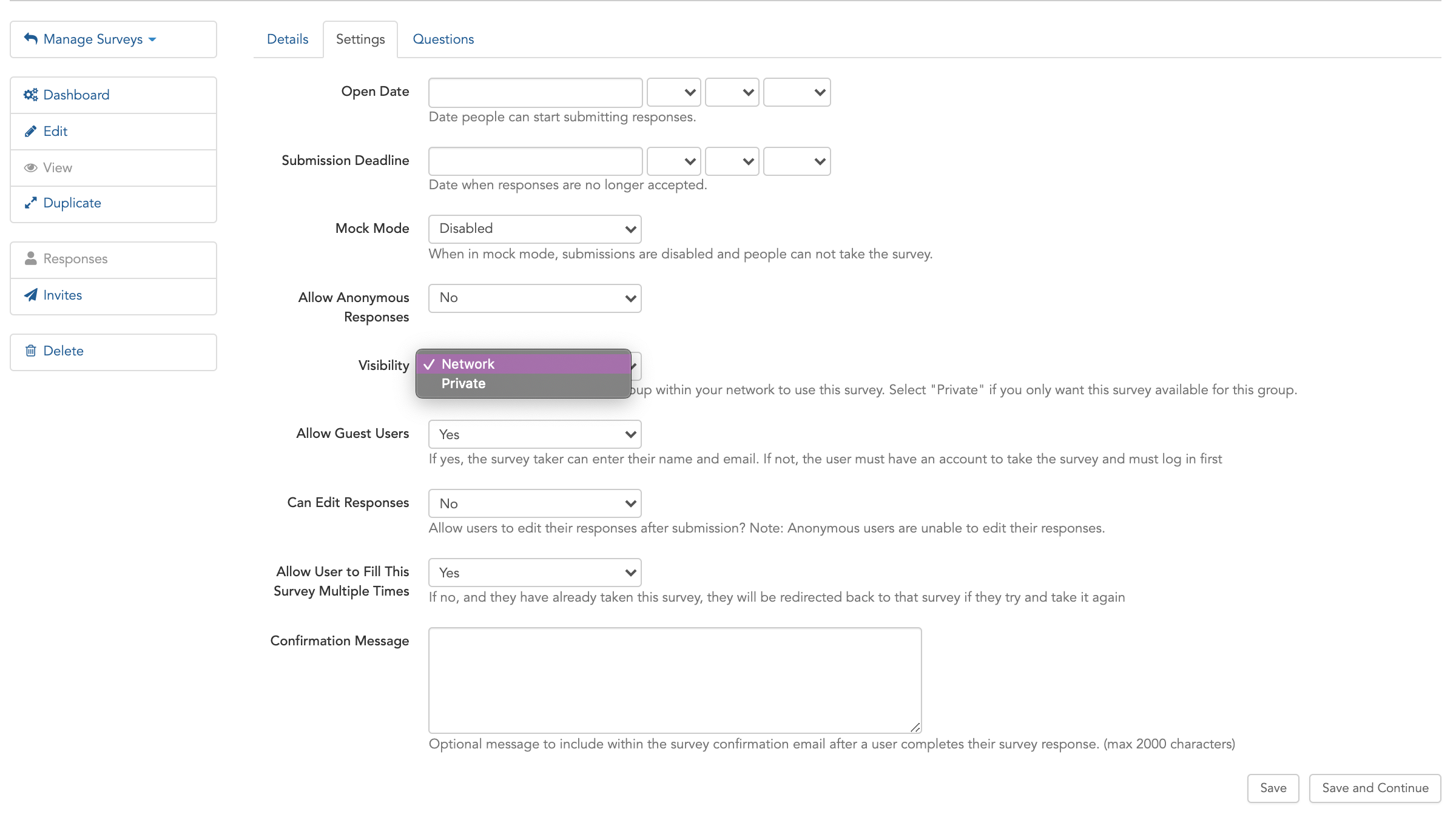Click the Confirmation Message label
Viewport: 1456px width, 820px height.
[x=340, y=641]
